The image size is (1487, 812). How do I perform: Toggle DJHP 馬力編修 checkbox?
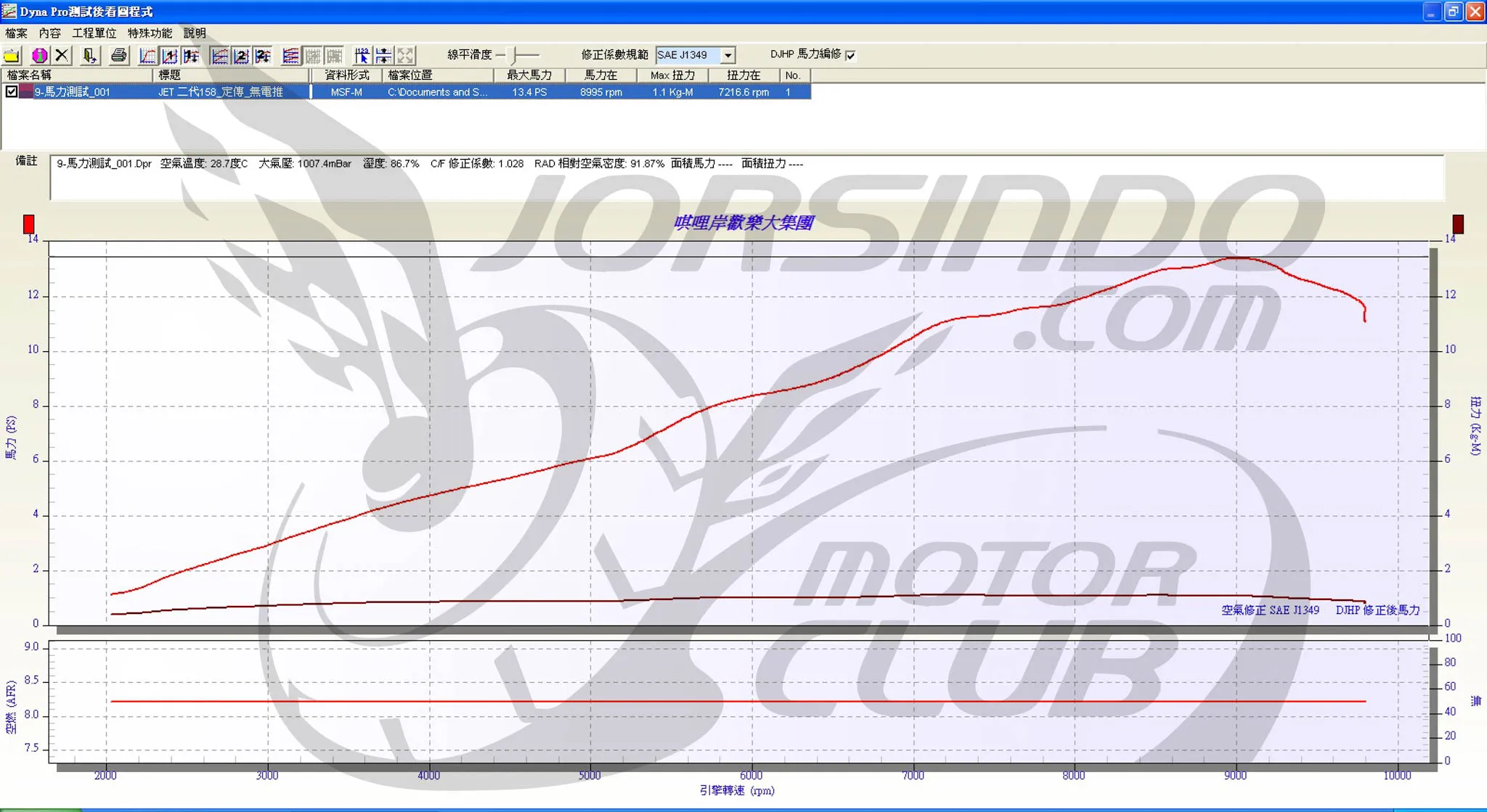pyautogui.click(x=850, y=55)
